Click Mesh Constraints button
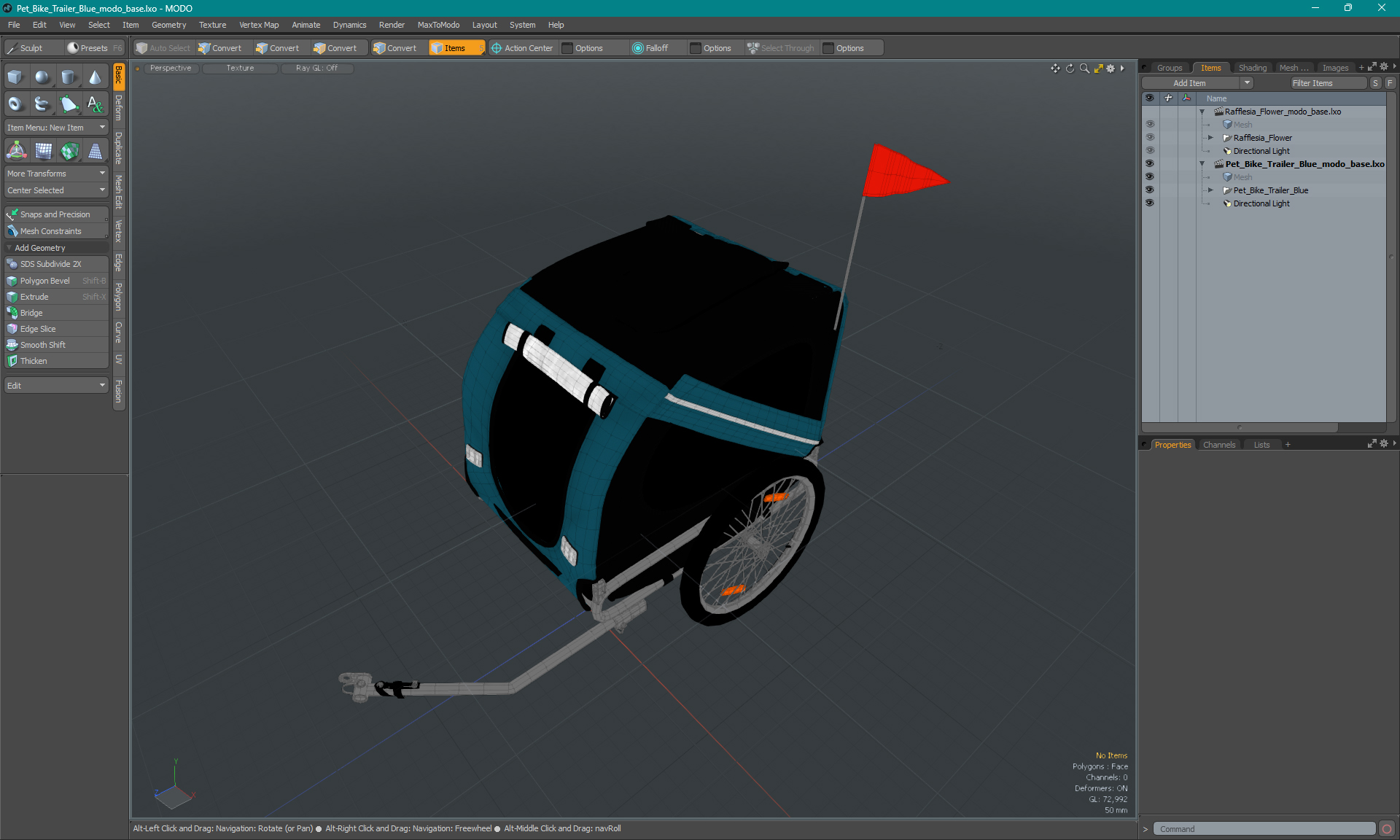Viewport: 1400px width, 840px height. (56, 231)
